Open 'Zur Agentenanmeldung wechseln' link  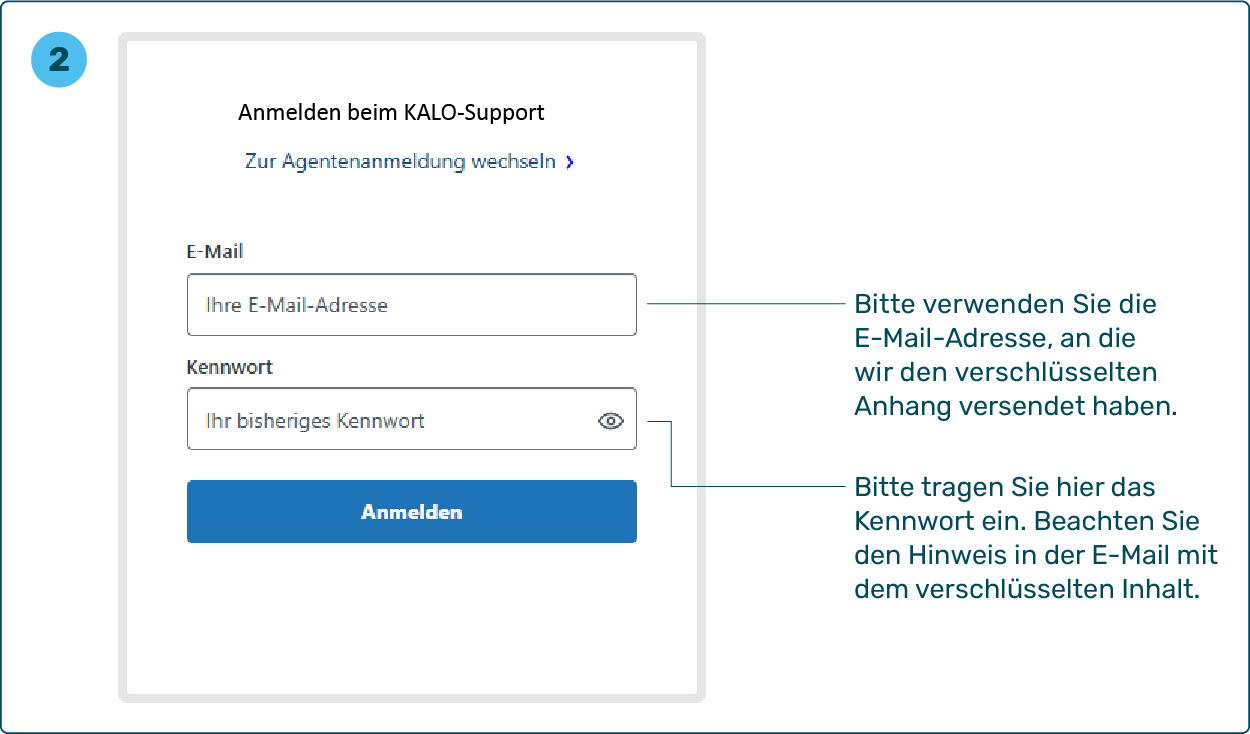[400, 161]
